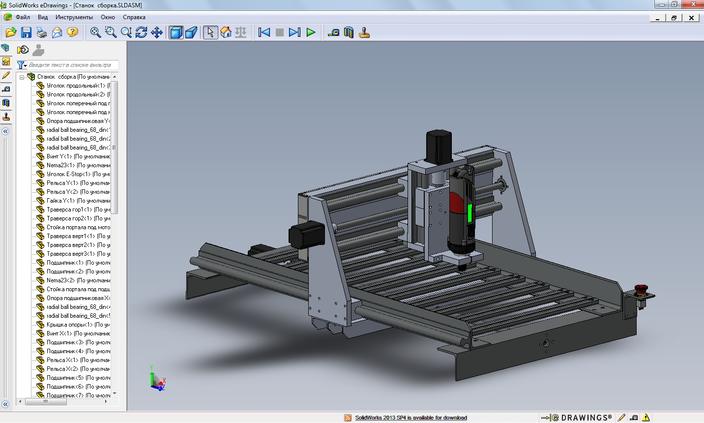Select Уголок продольный<1> in tree
This screenshot has height=423, width=704.
point(75,85)
